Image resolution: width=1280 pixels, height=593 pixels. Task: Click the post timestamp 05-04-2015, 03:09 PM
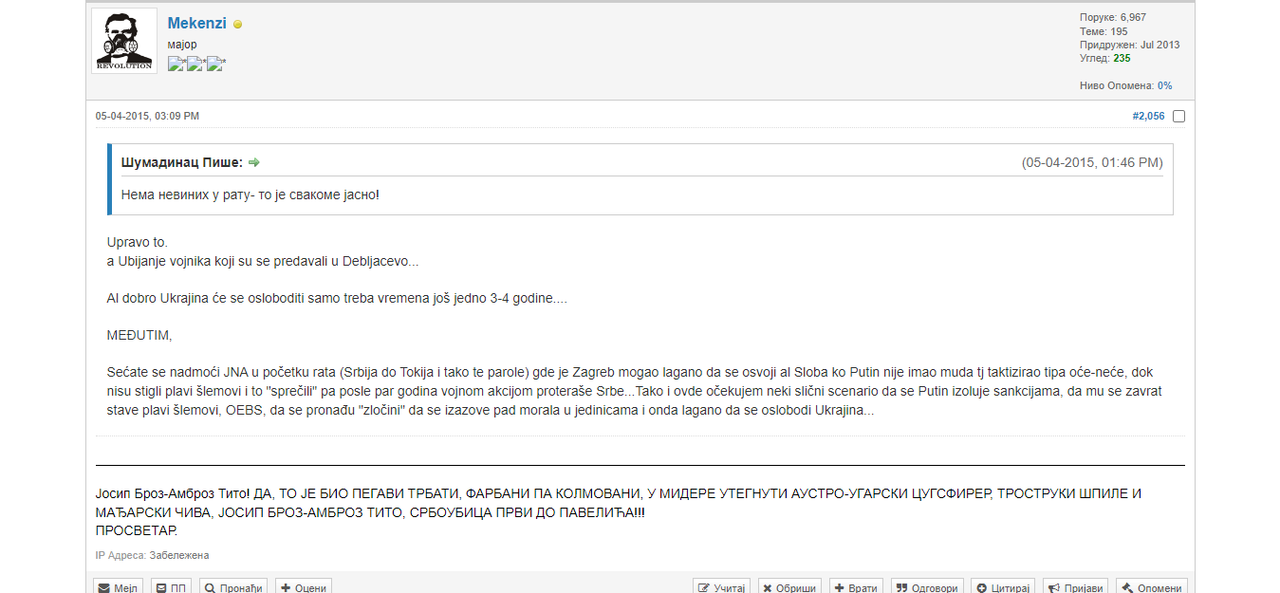point(147,116)
